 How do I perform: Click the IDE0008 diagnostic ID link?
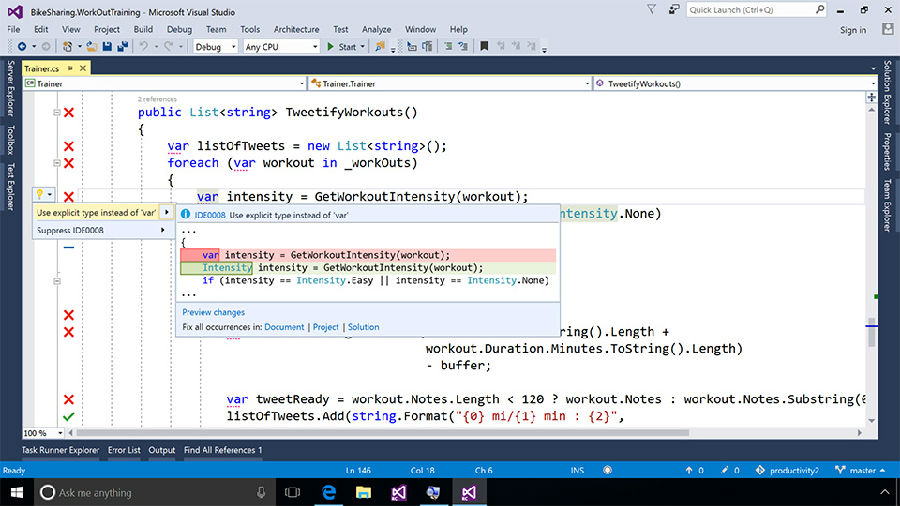[210, 215]
